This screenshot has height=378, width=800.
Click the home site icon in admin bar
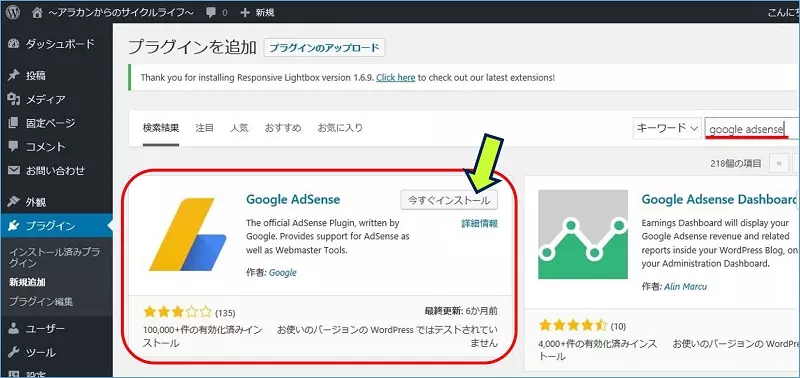37,13
